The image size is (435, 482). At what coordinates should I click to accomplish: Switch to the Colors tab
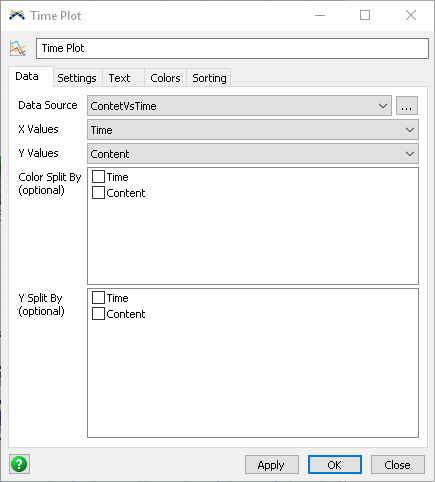click(165, 78)
